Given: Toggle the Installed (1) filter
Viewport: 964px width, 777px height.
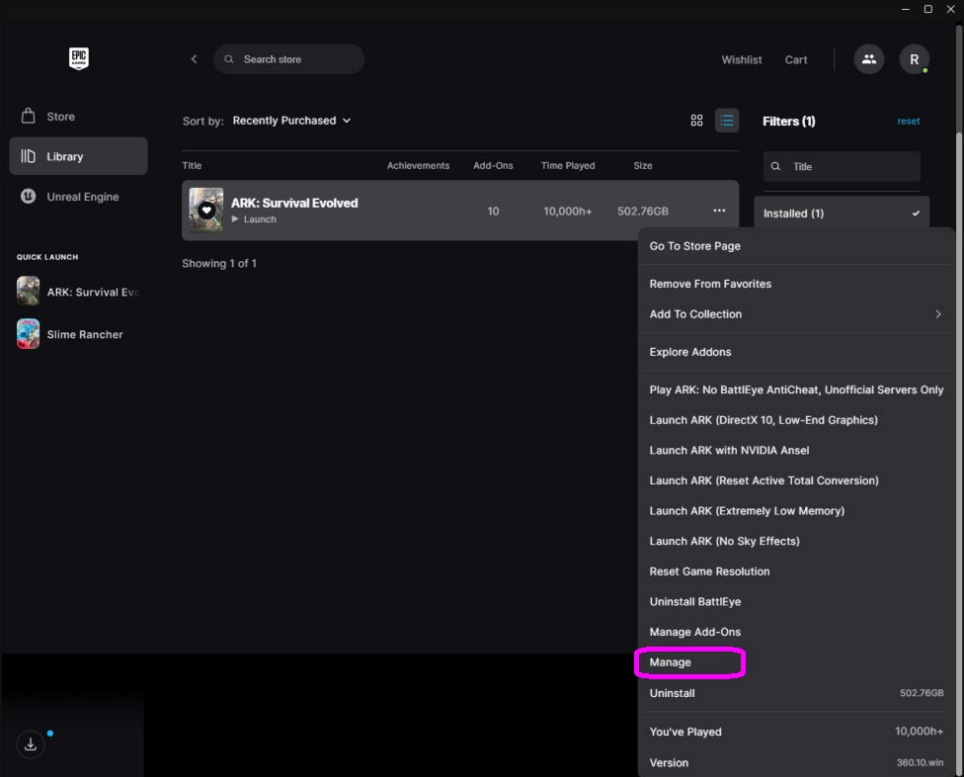Looking at the screenshot, I should [x=842, y=213].
